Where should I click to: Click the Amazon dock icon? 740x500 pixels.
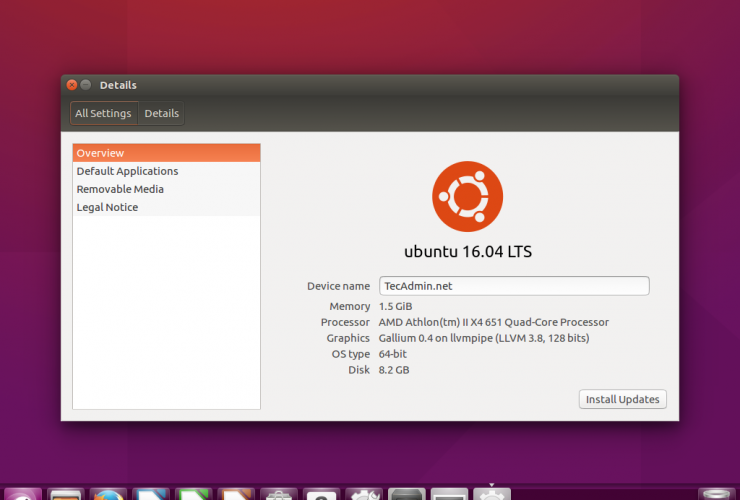tap(322, 494)
